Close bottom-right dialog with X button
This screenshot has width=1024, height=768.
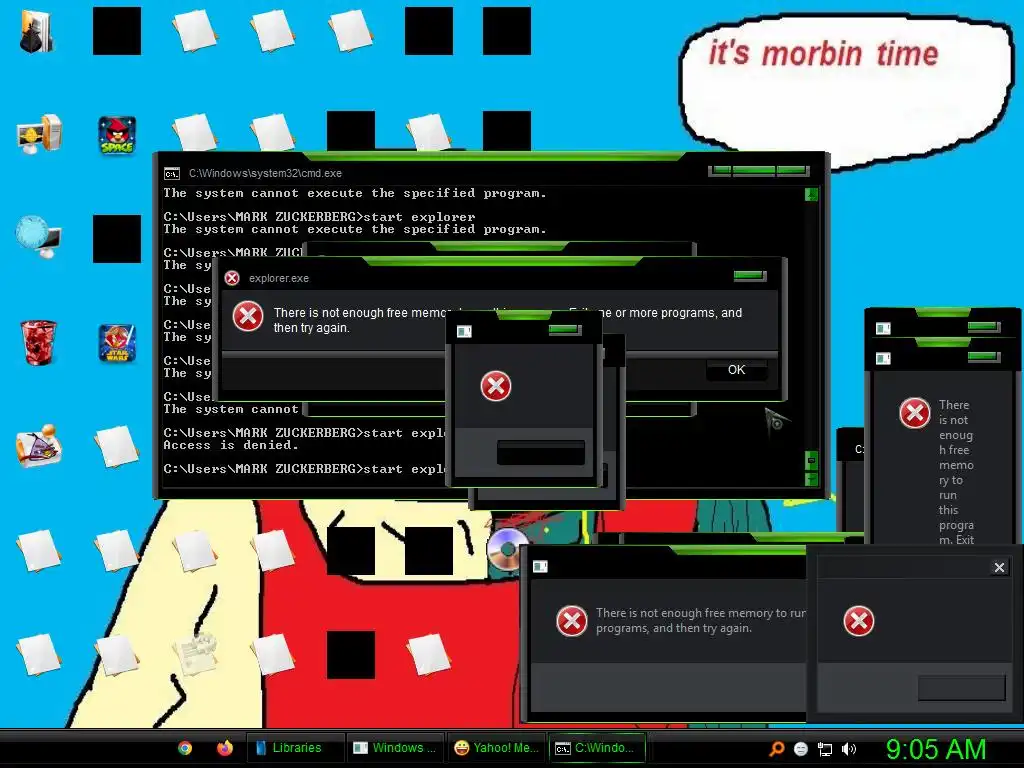tap(999, 568)
